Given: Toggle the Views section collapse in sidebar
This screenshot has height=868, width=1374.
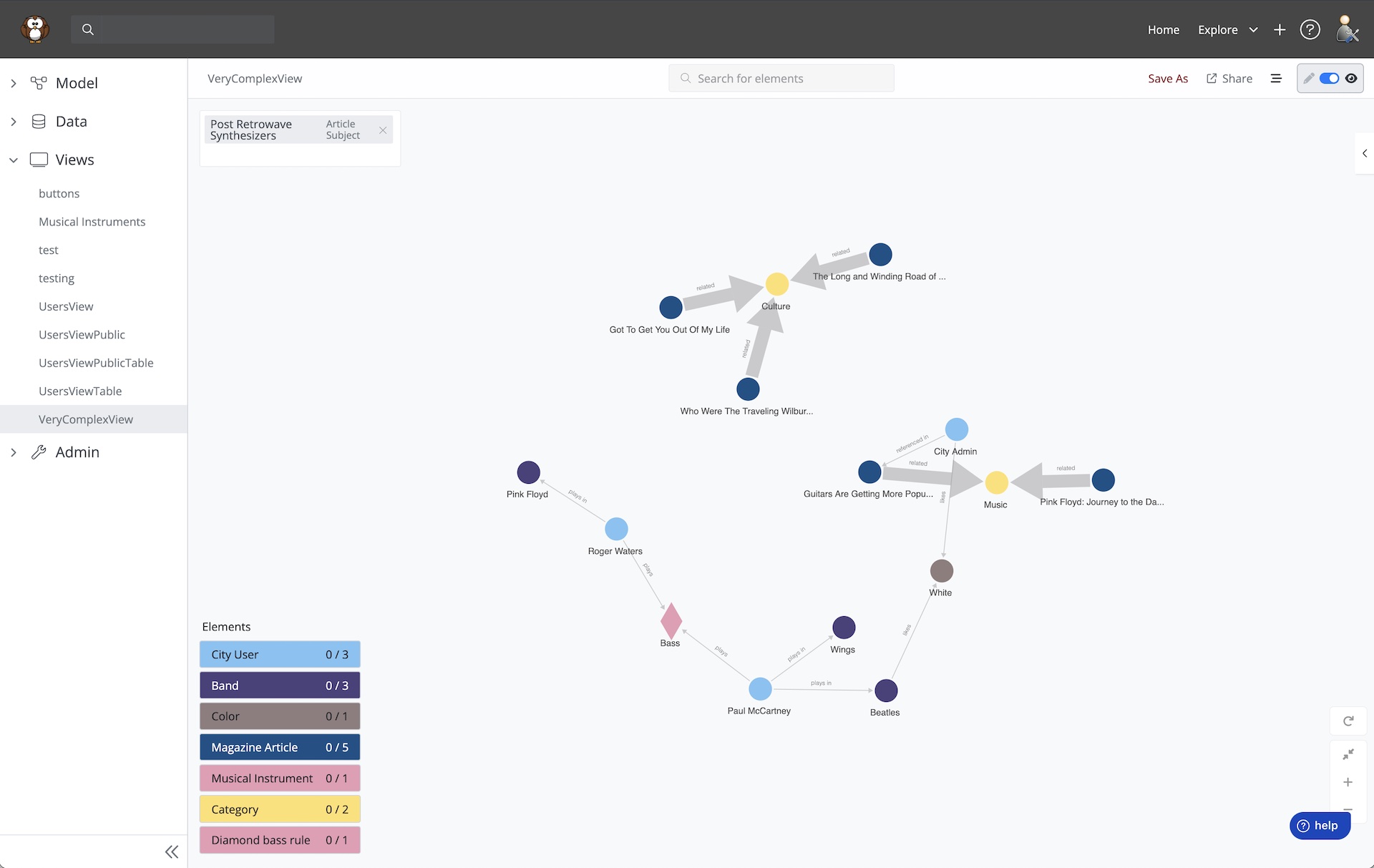Looking at the screenshot, I should tap(13, 159).
